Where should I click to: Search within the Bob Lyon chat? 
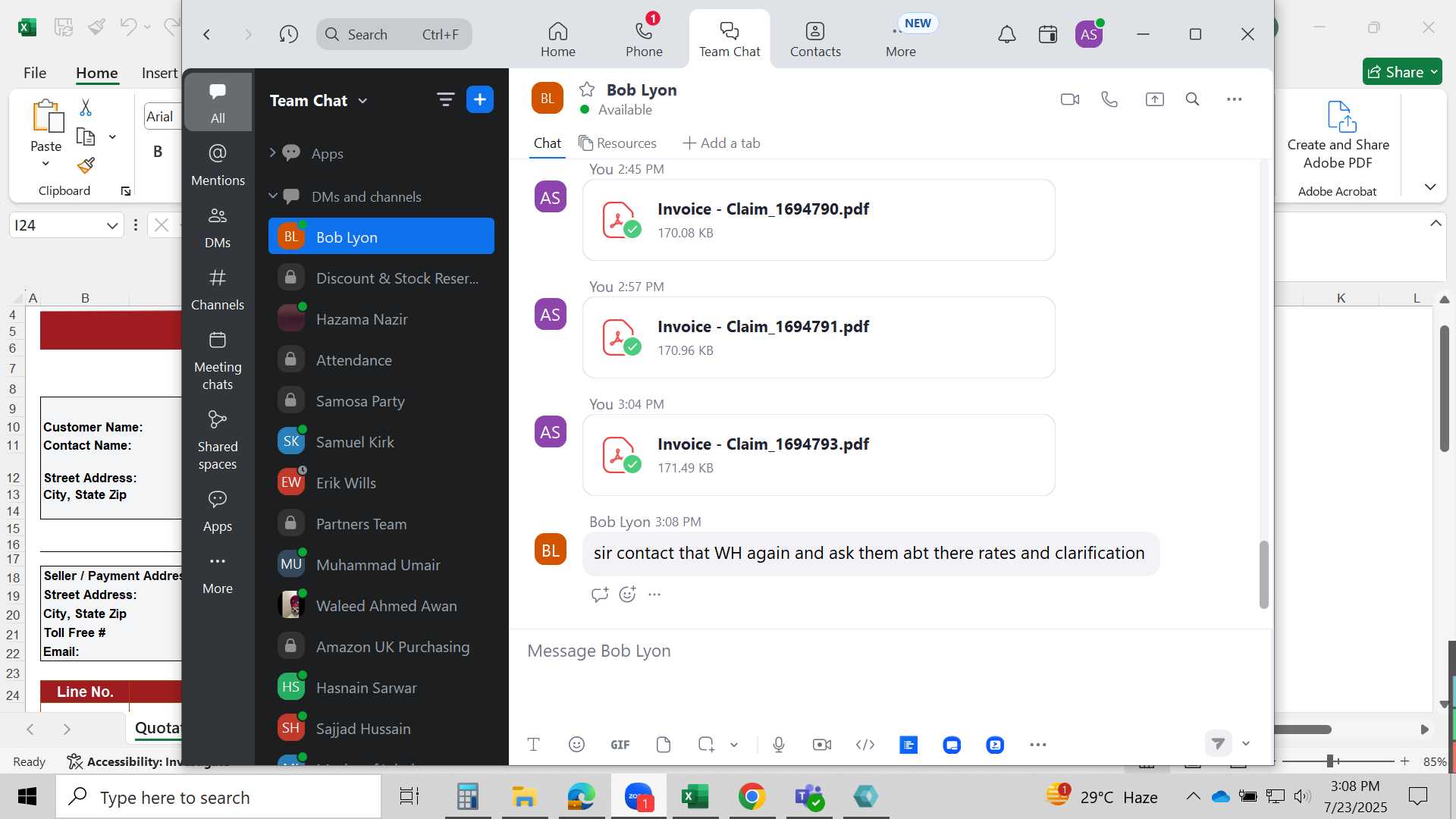[x=1192, y=99]
